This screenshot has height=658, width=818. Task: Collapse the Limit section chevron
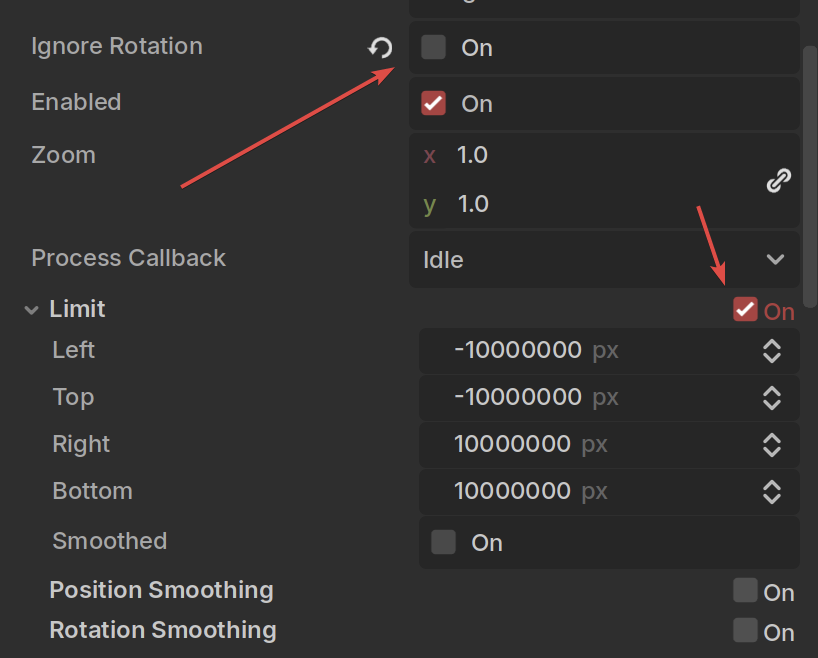click(31, 310)
